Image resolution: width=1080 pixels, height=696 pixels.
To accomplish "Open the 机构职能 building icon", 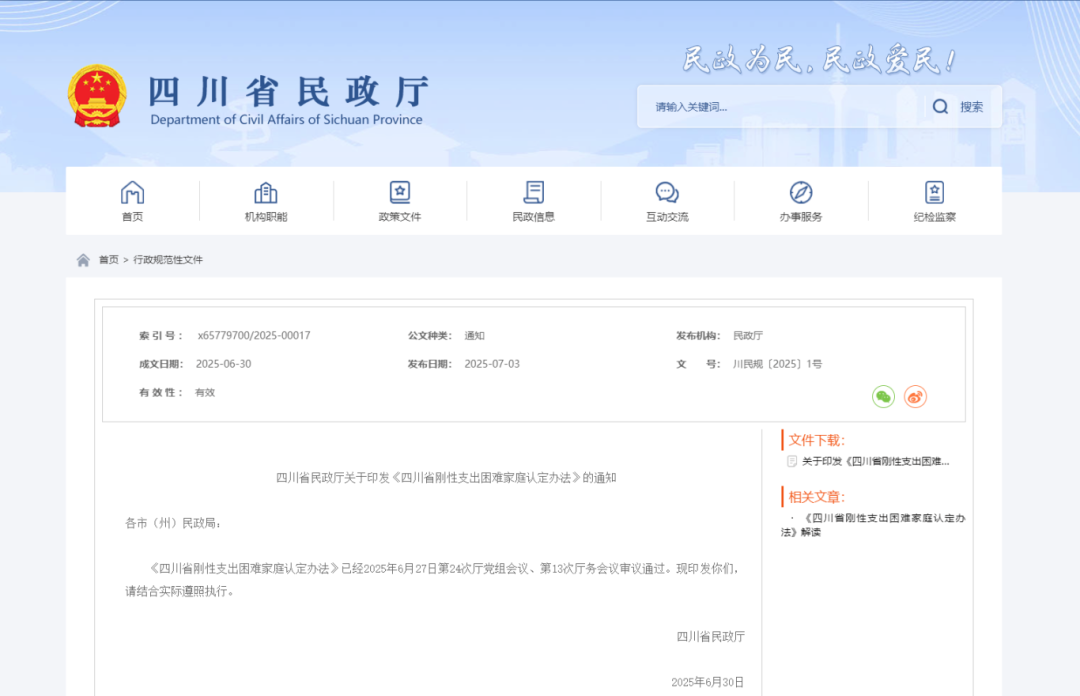I will pyautogui.click(x=266, y=192).
